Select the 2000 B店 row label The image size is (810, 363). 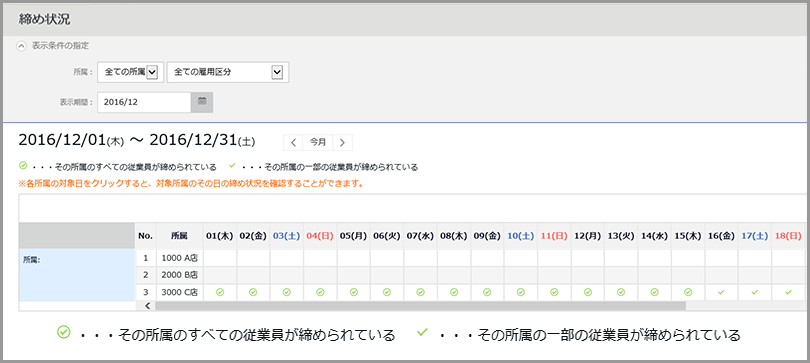pyautogui.click(x=179, y=275)
